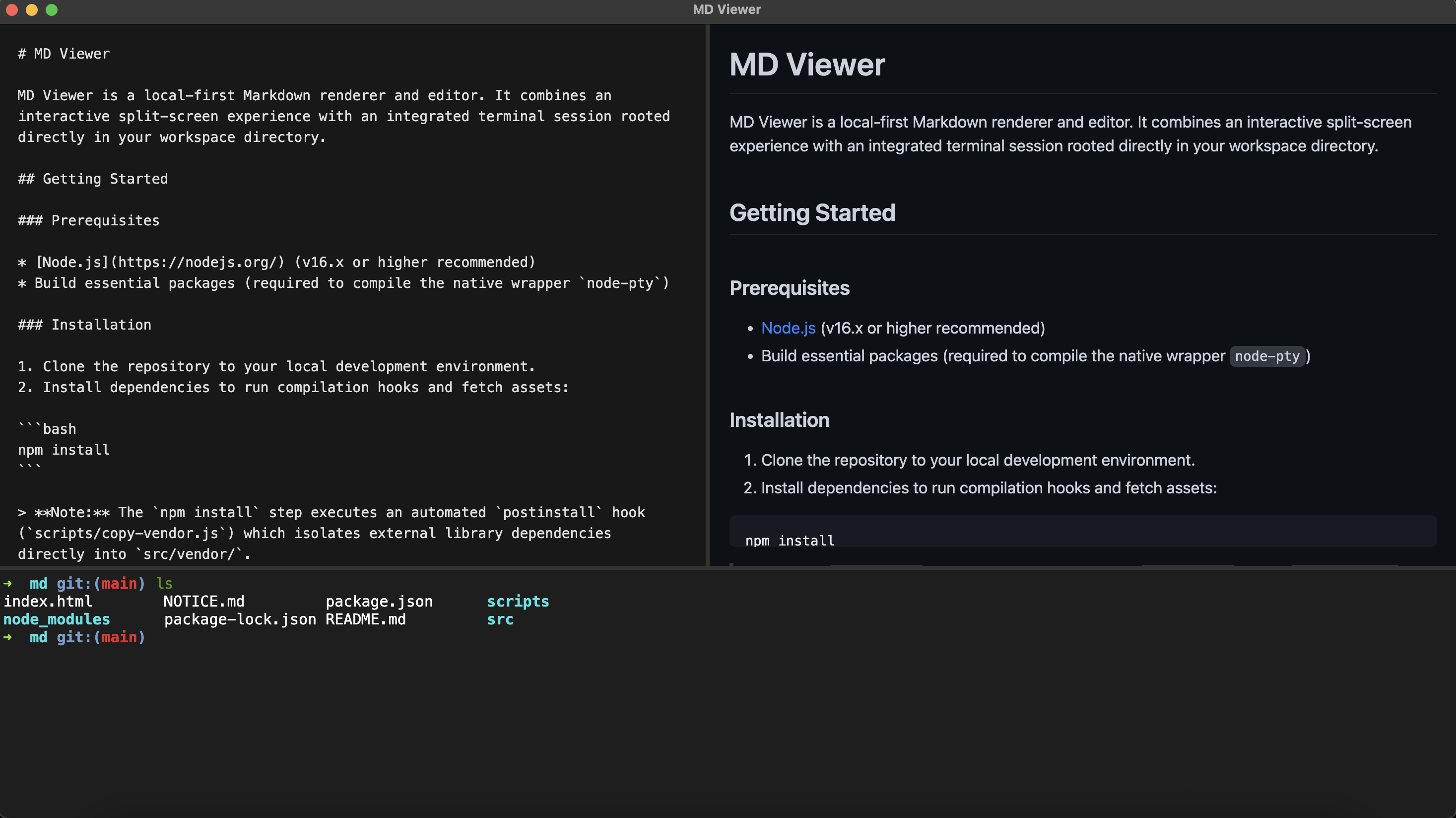Image resolution: width=1456 pixels, height=818 pixels.
Task: Click 'index.html' in terminal output
Action: pyautogui.click(x=48, y=602)
